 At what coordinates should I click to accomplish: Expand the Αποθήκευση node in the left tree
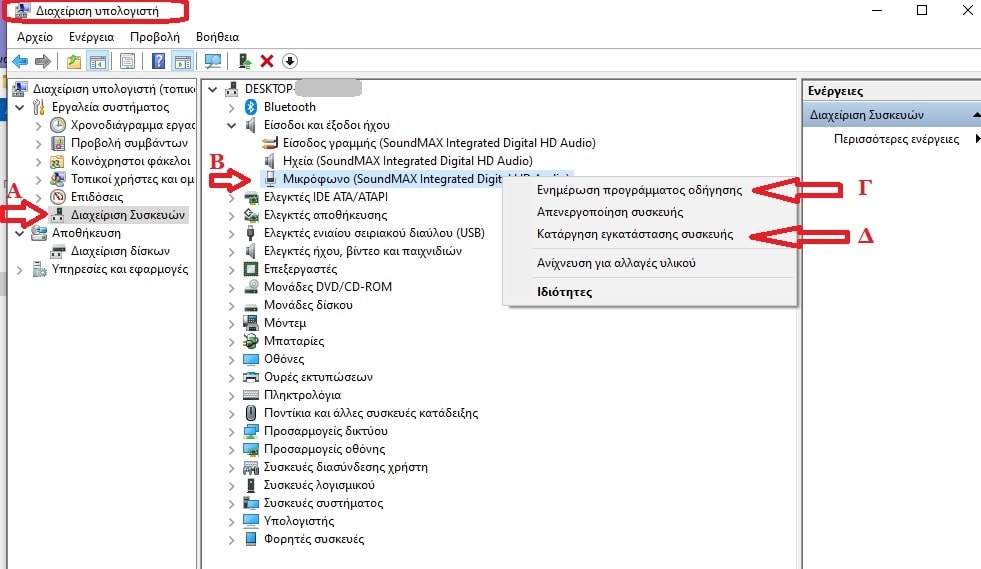pos(21,233)
